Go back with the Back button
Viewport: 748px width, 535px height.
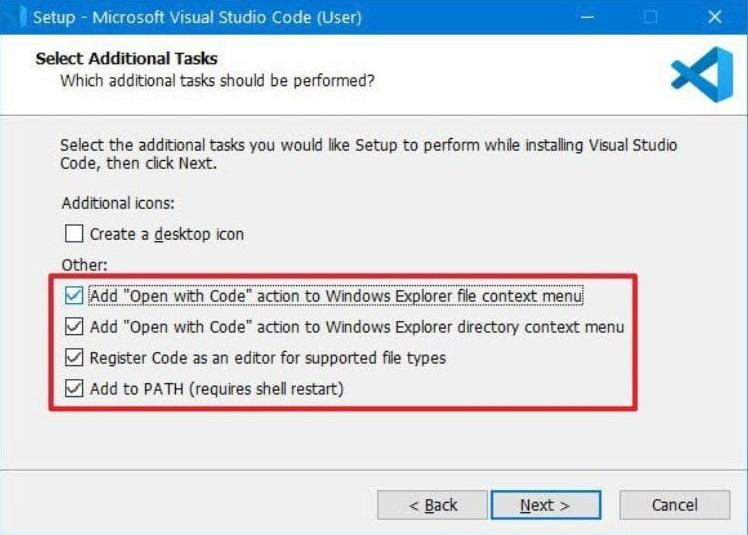coord(431,505)
